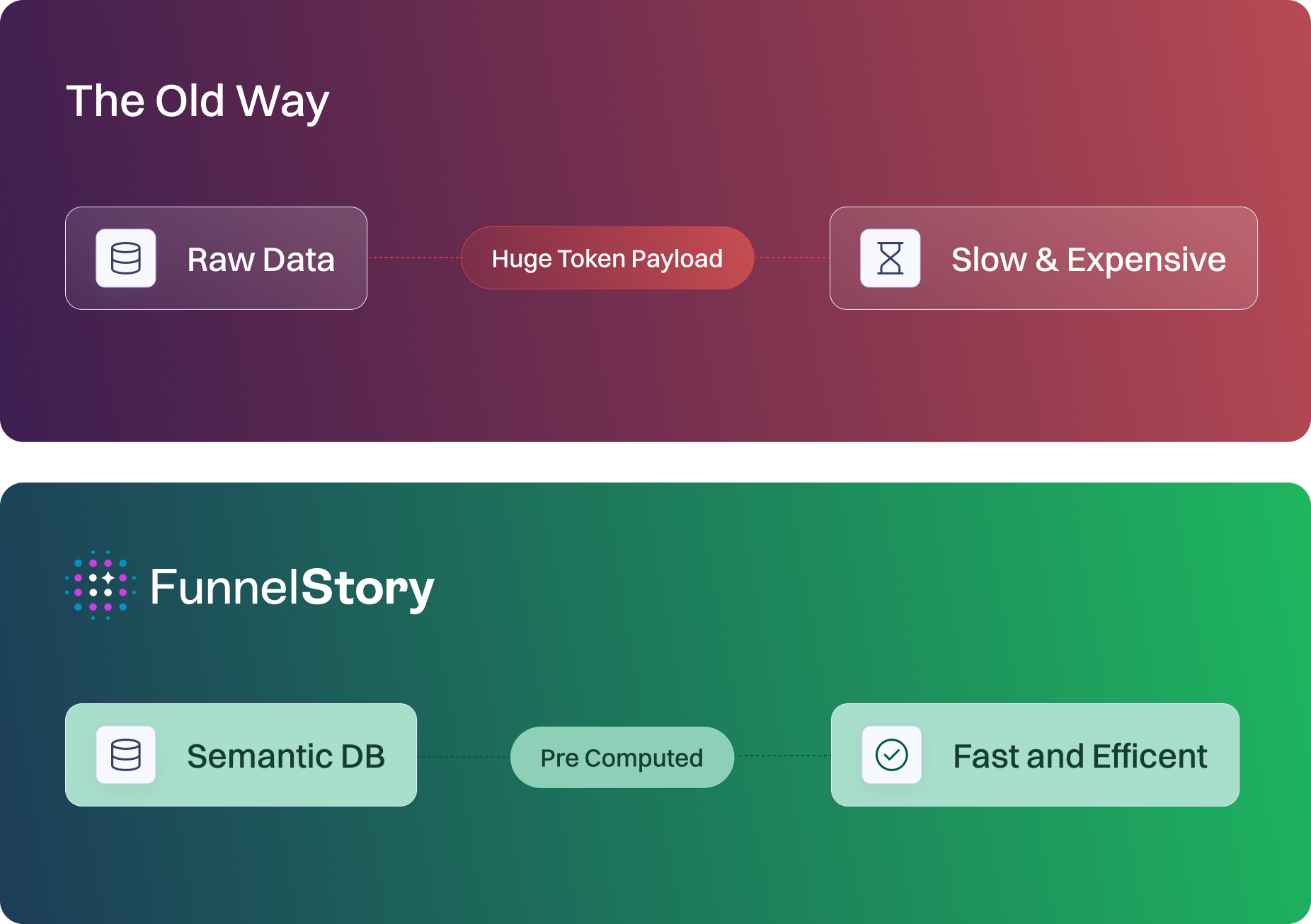
Task: Click the checkmark icon beside Fast and Efficent
Action: coord(892,755)
